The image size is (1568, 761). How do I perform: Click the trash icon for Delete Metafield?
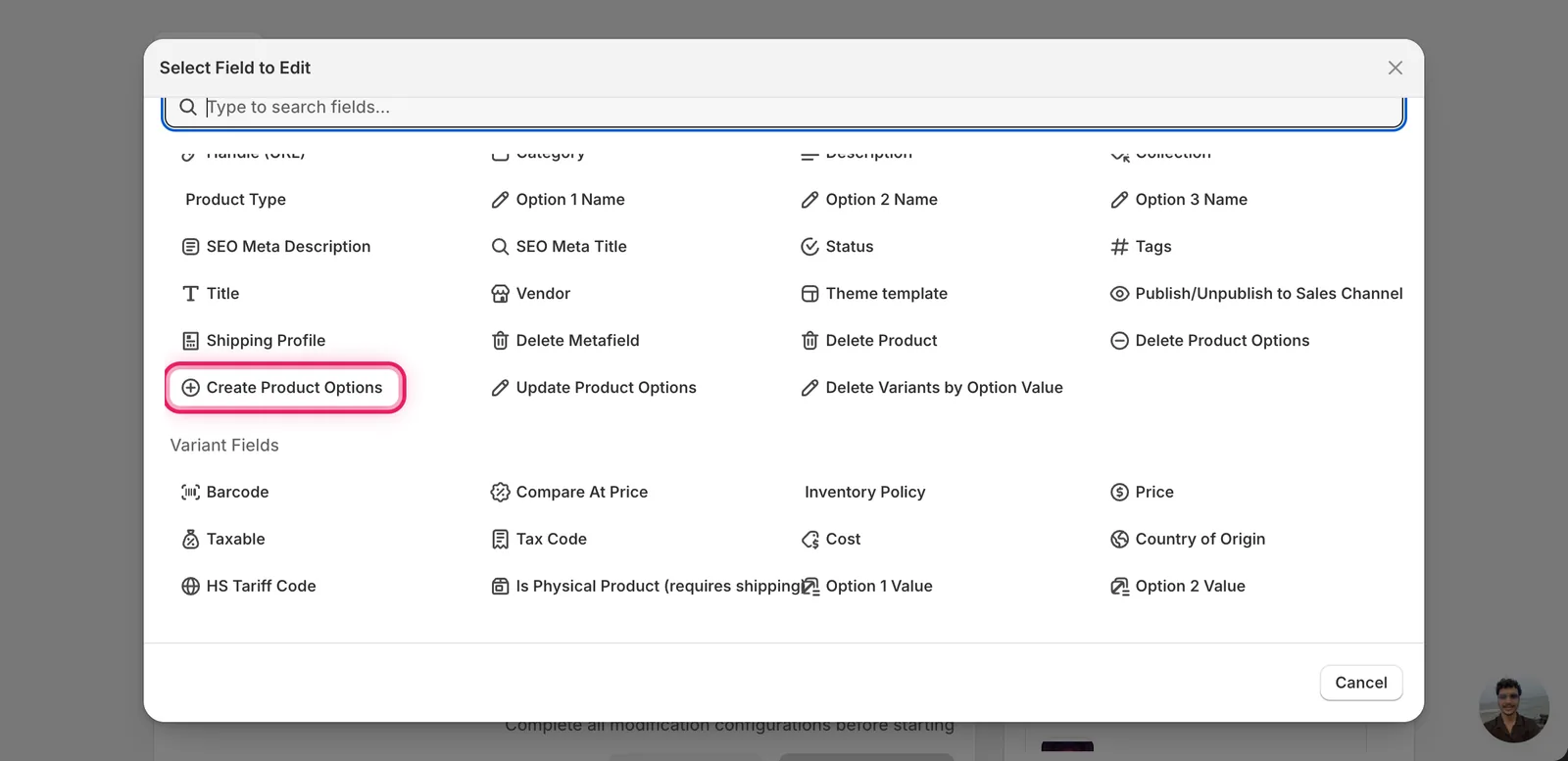click(x=500, y=341)
